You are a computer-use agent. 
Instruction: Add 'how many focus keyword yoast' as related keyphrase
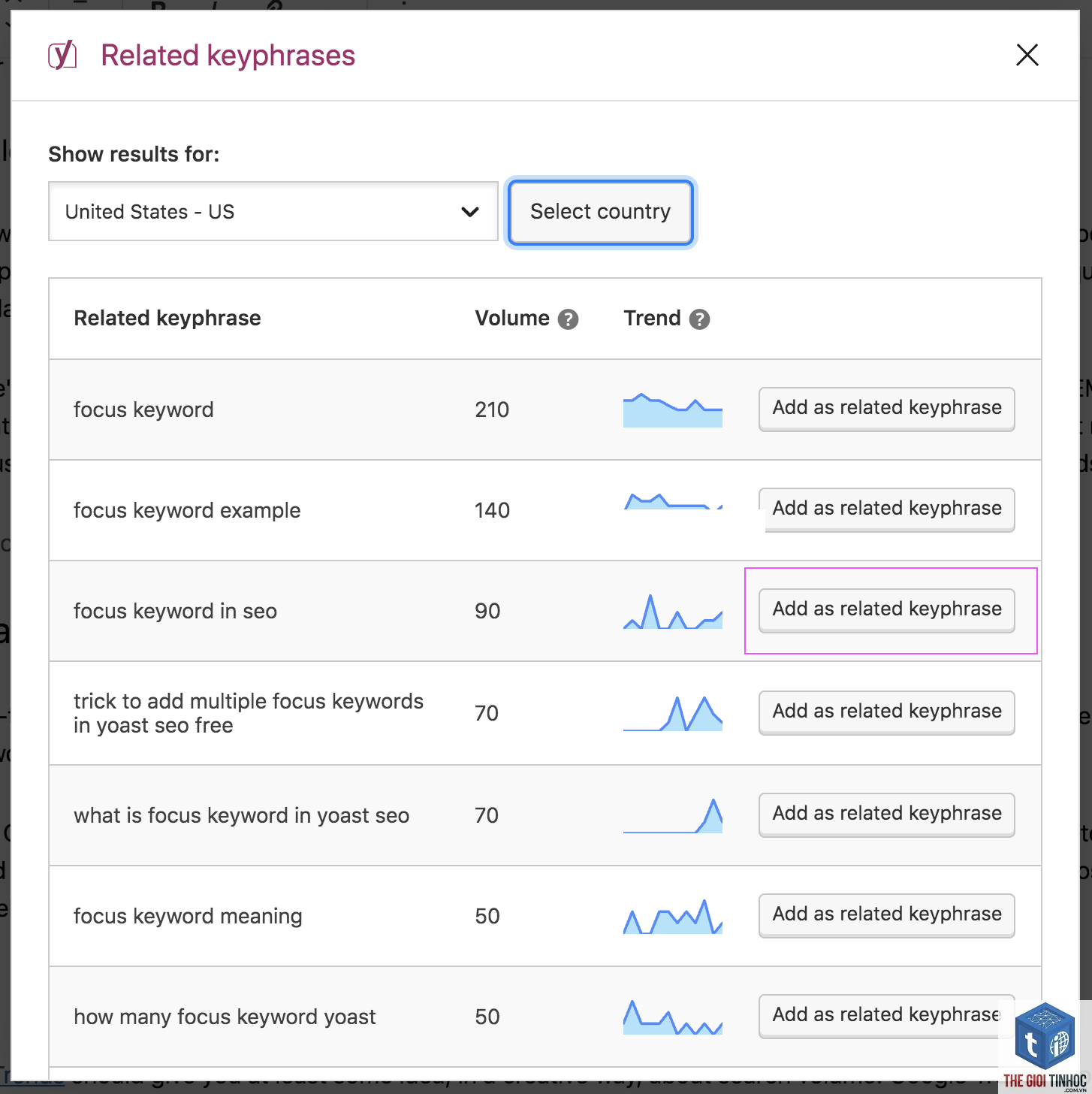pyautogui.click(x=886, y=1015)
